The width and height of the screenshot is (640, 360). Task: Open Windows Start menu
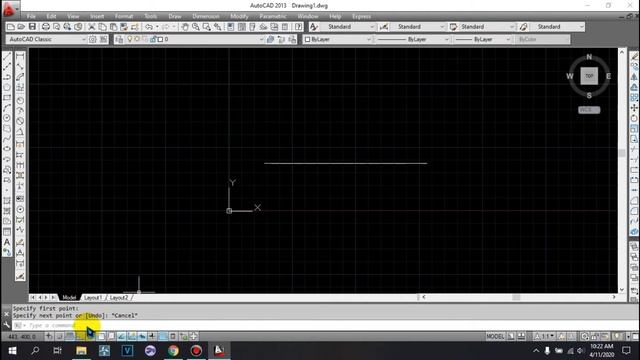12,351
